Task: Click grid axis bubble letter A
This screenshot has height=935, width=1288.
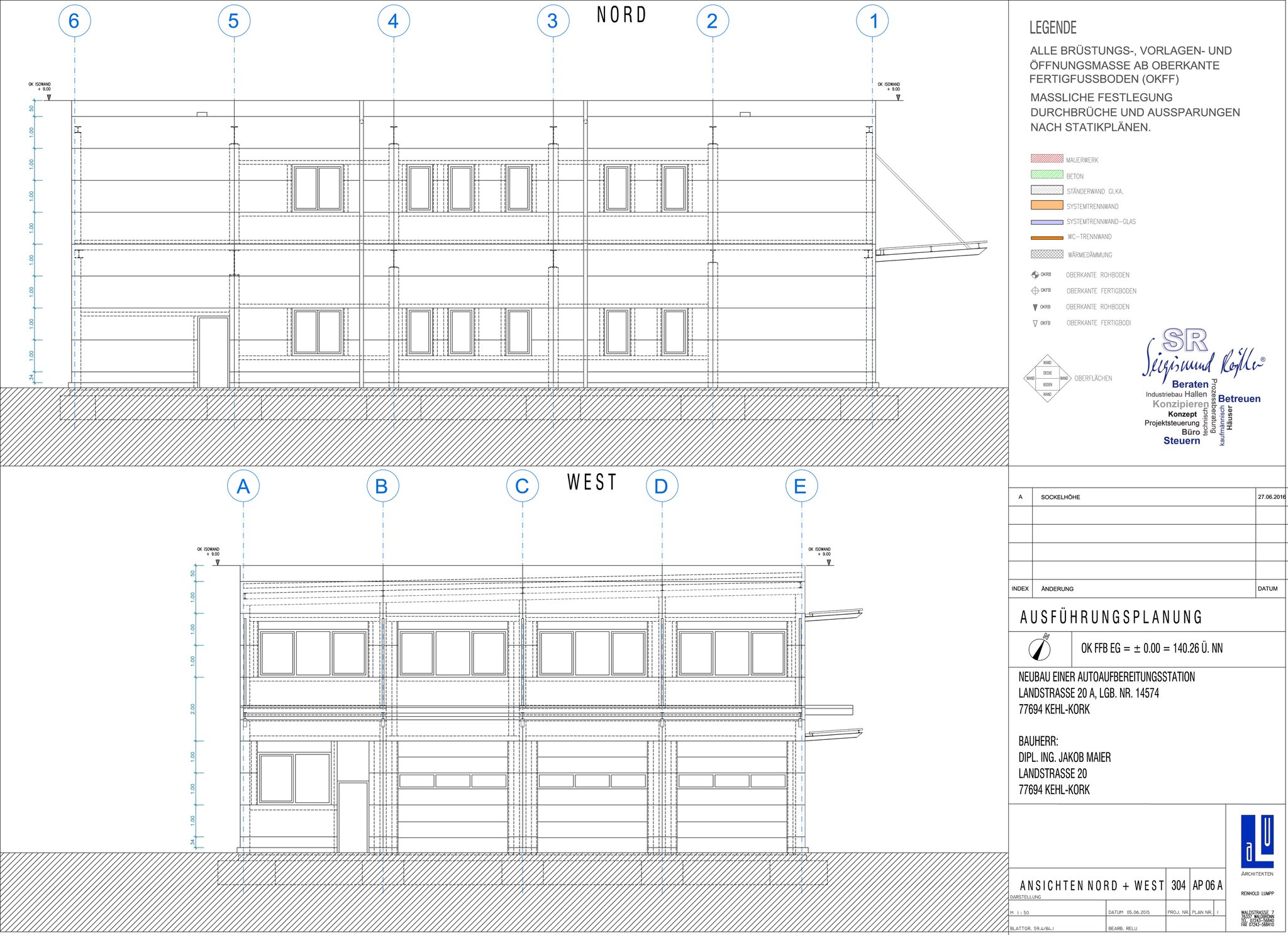Action: (x=243, y=486)
